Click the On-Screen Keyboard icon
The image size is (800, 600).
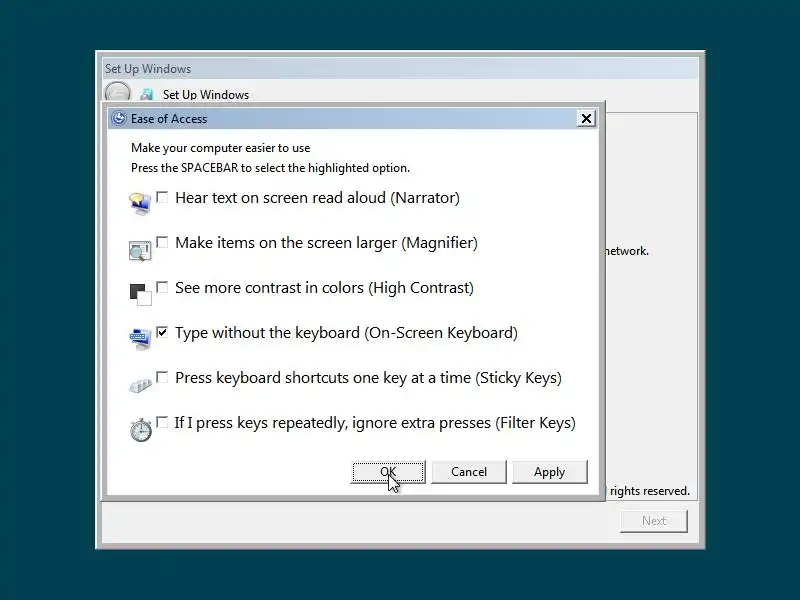140,339
